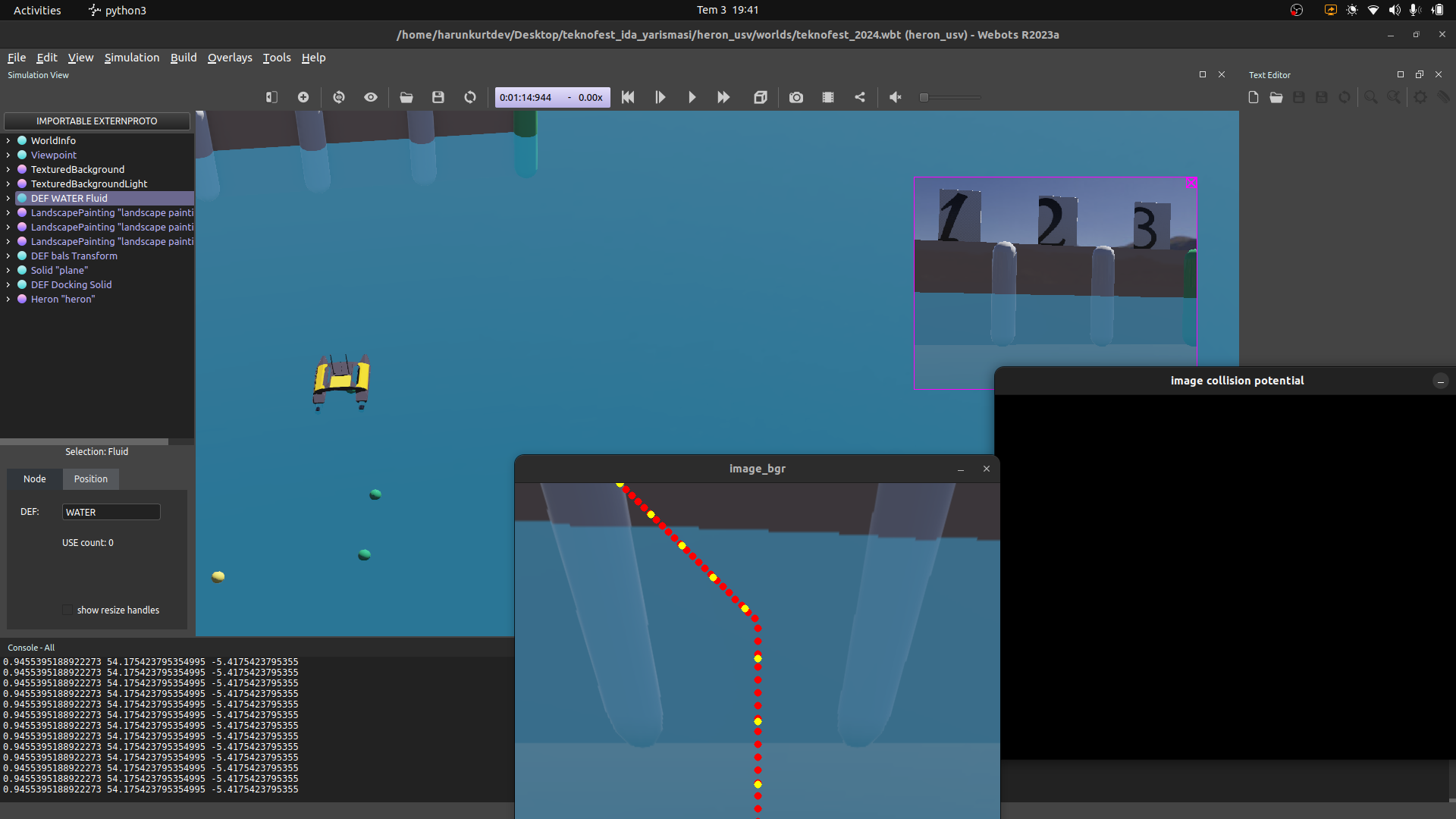1456x819 pixels.
Task: Open the File menu
Action: 17,58
